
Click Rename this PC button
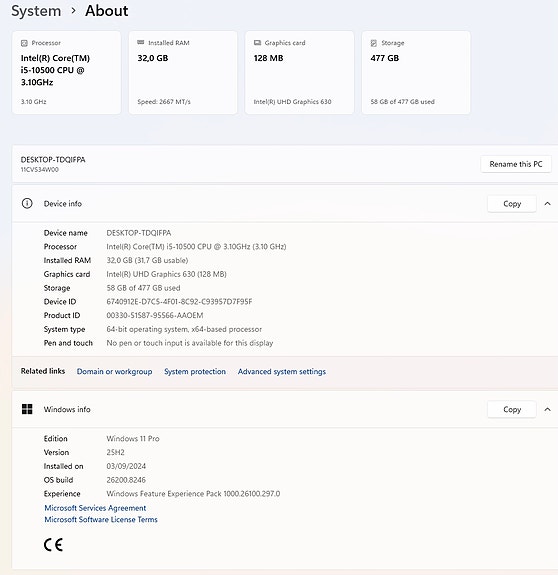(x=516, y=164)
